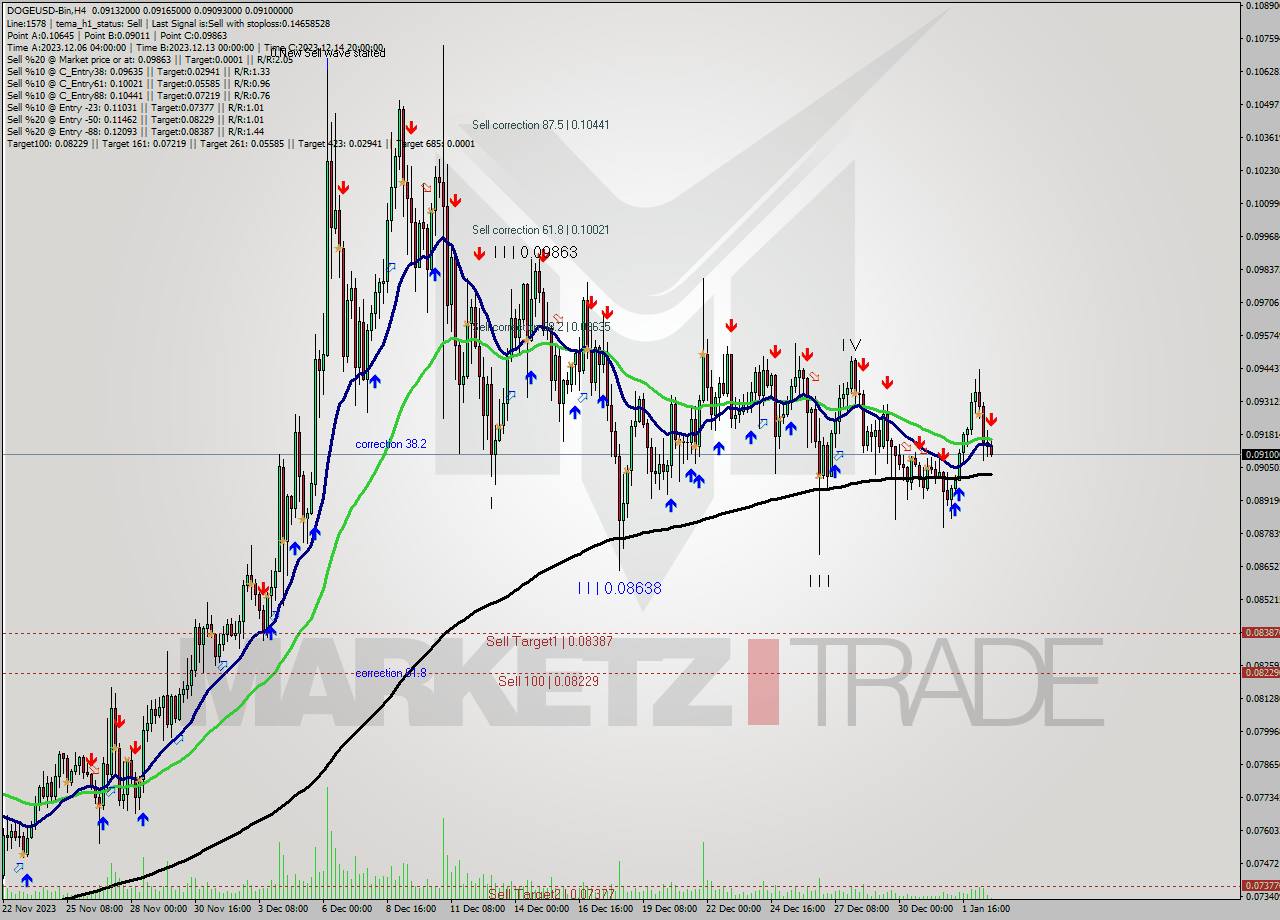Image resolution: width=1280 pixels, height=920 pixels.
Task: Click the 0.08652 price axis label
Action: pos(1262,566)
